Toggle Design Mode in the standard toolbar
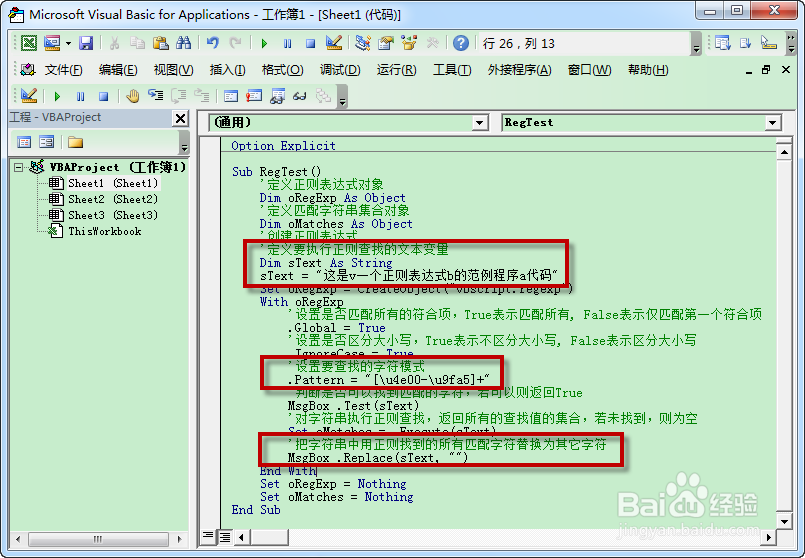 click(x=334, y=43)
